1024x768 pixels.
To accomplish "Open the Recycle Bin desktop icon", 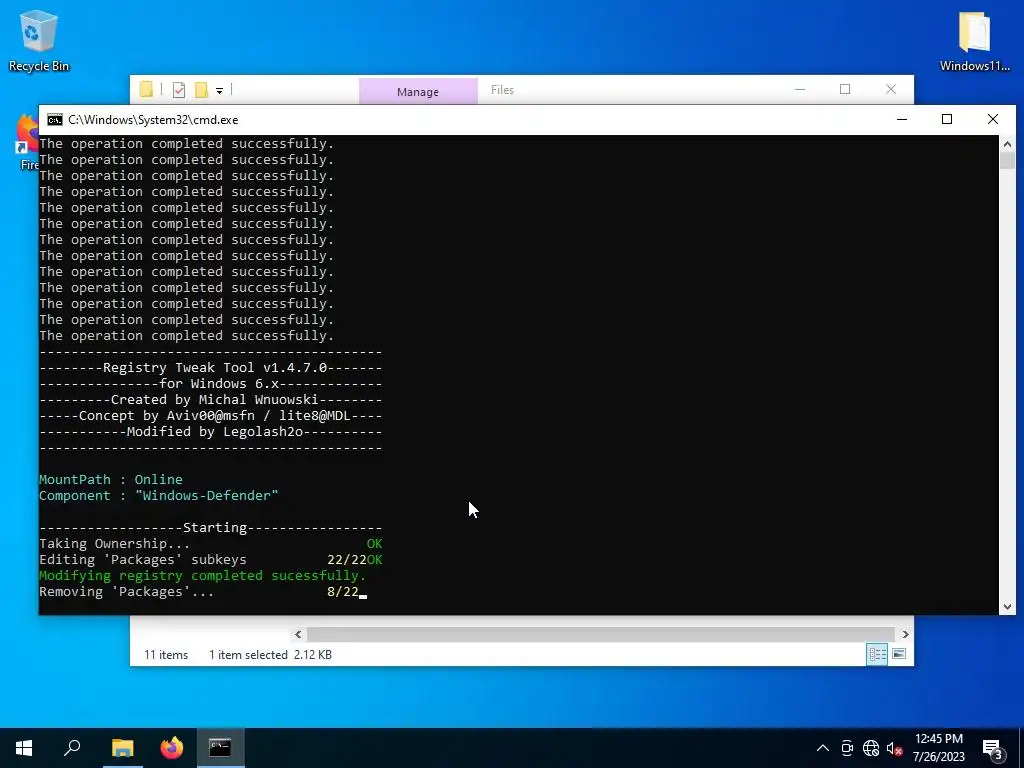I will pyautogui.click(x=38, y=41).
